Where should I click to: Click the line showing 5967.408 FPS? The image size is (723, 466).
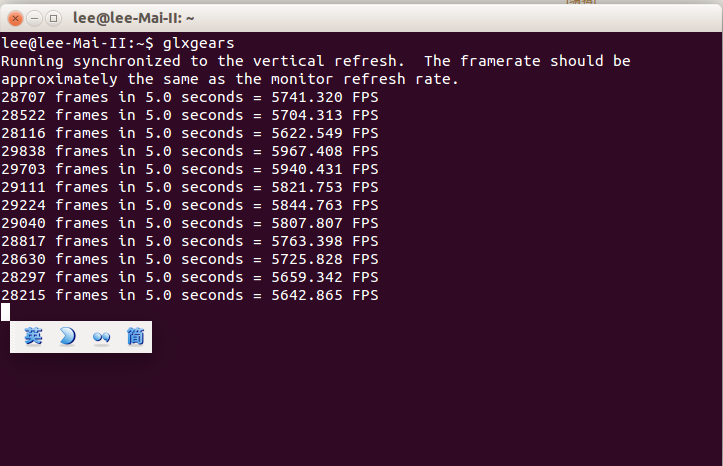point(190,151)
